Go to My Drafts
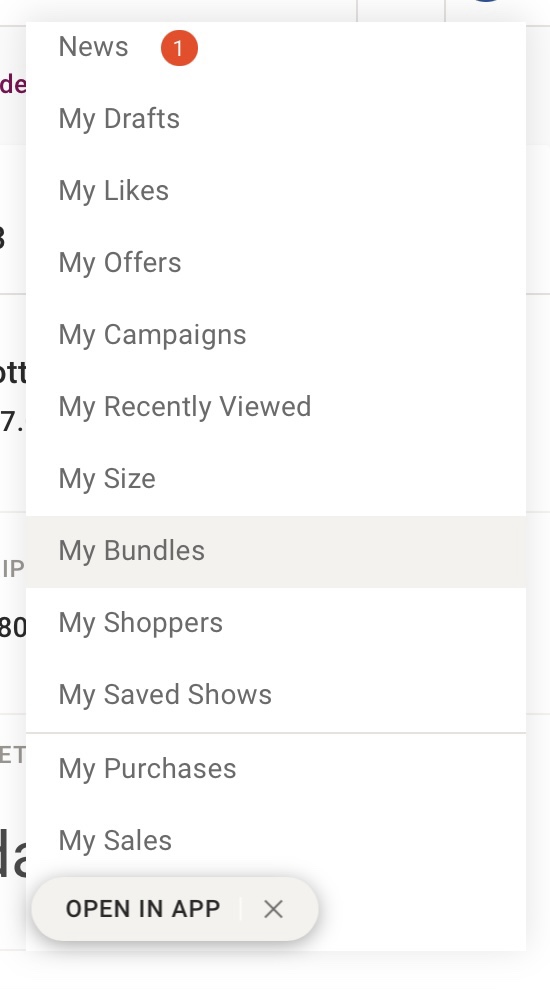550x989 pixels. point(276,119)
